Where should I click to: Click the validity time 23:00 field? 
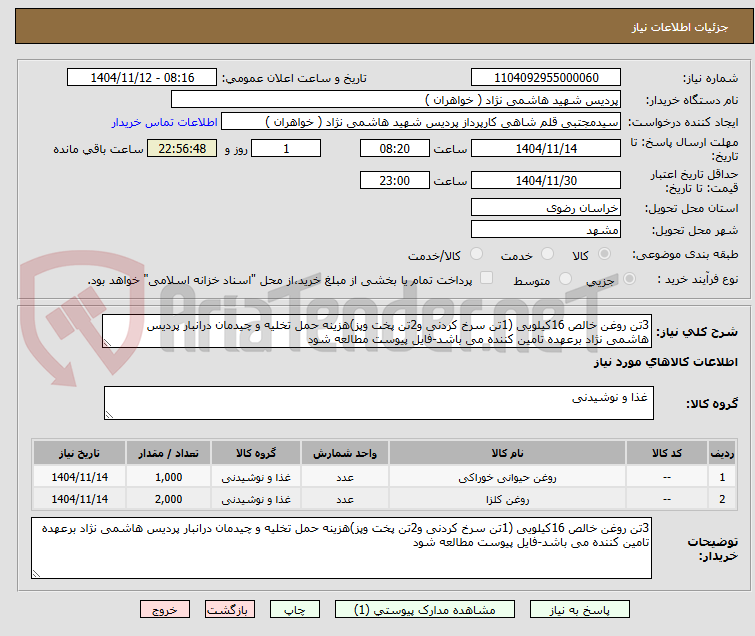point(395,181)
